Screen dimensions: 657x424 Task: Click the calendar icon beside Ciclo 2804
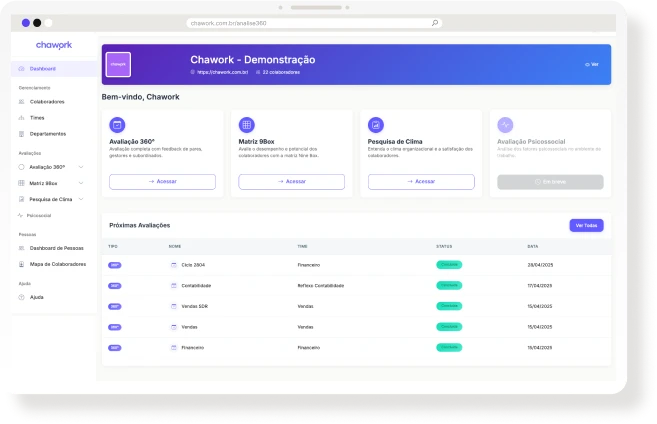[x=174, y=265]
